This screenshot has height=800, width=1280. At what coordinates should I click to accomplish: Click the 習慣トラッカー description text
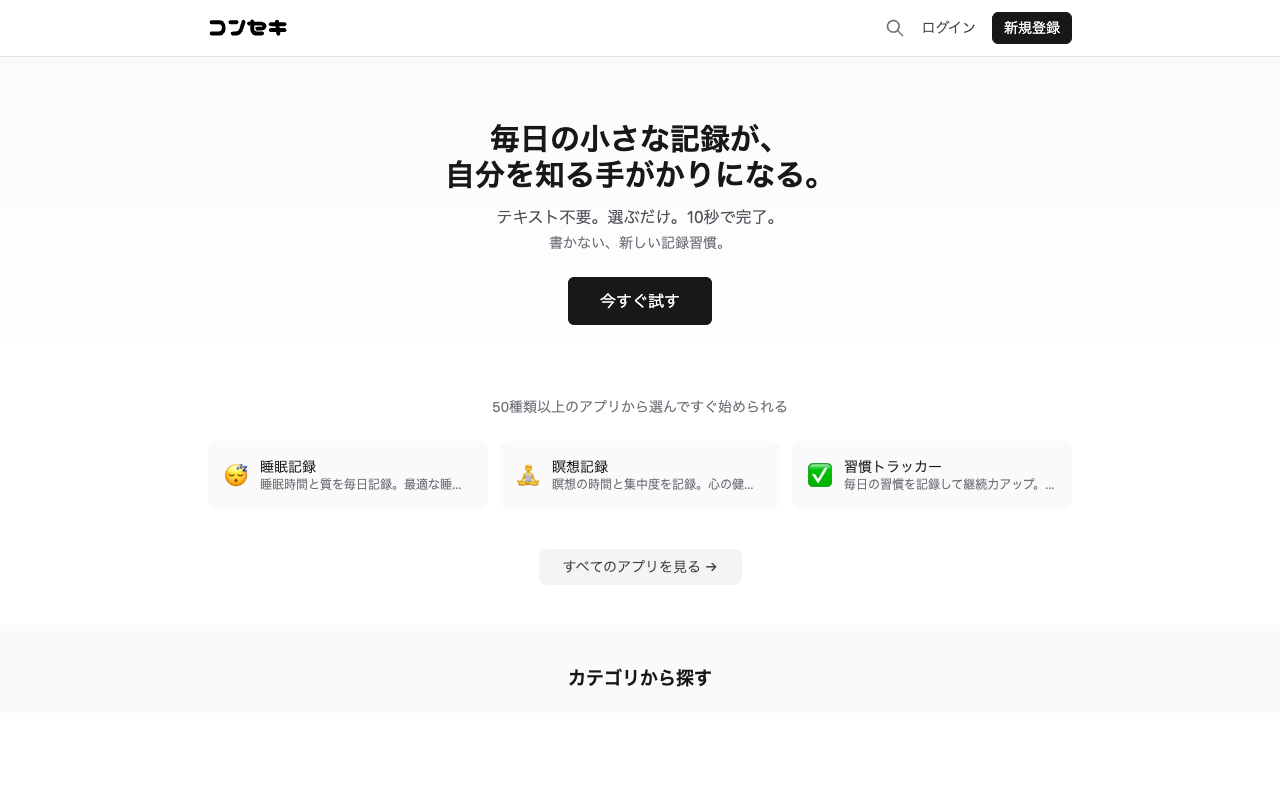click(948, 483)
